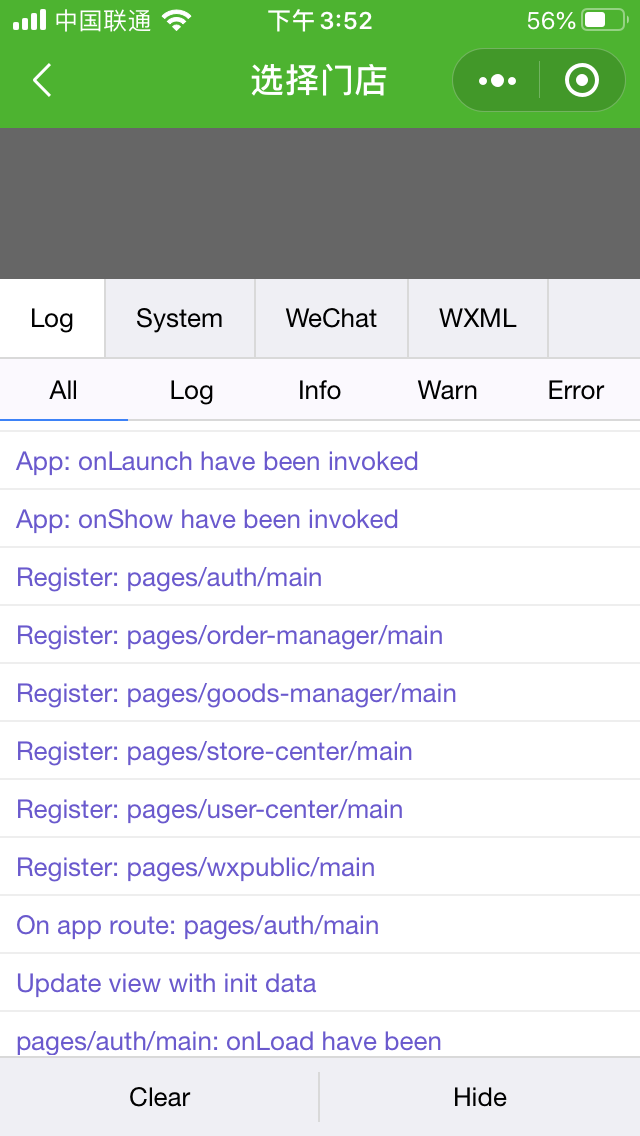Image resolution: width=640 pixels, height=1136 pixels.
Task: Filter logs by Error level
Action: tap(575, 390)
